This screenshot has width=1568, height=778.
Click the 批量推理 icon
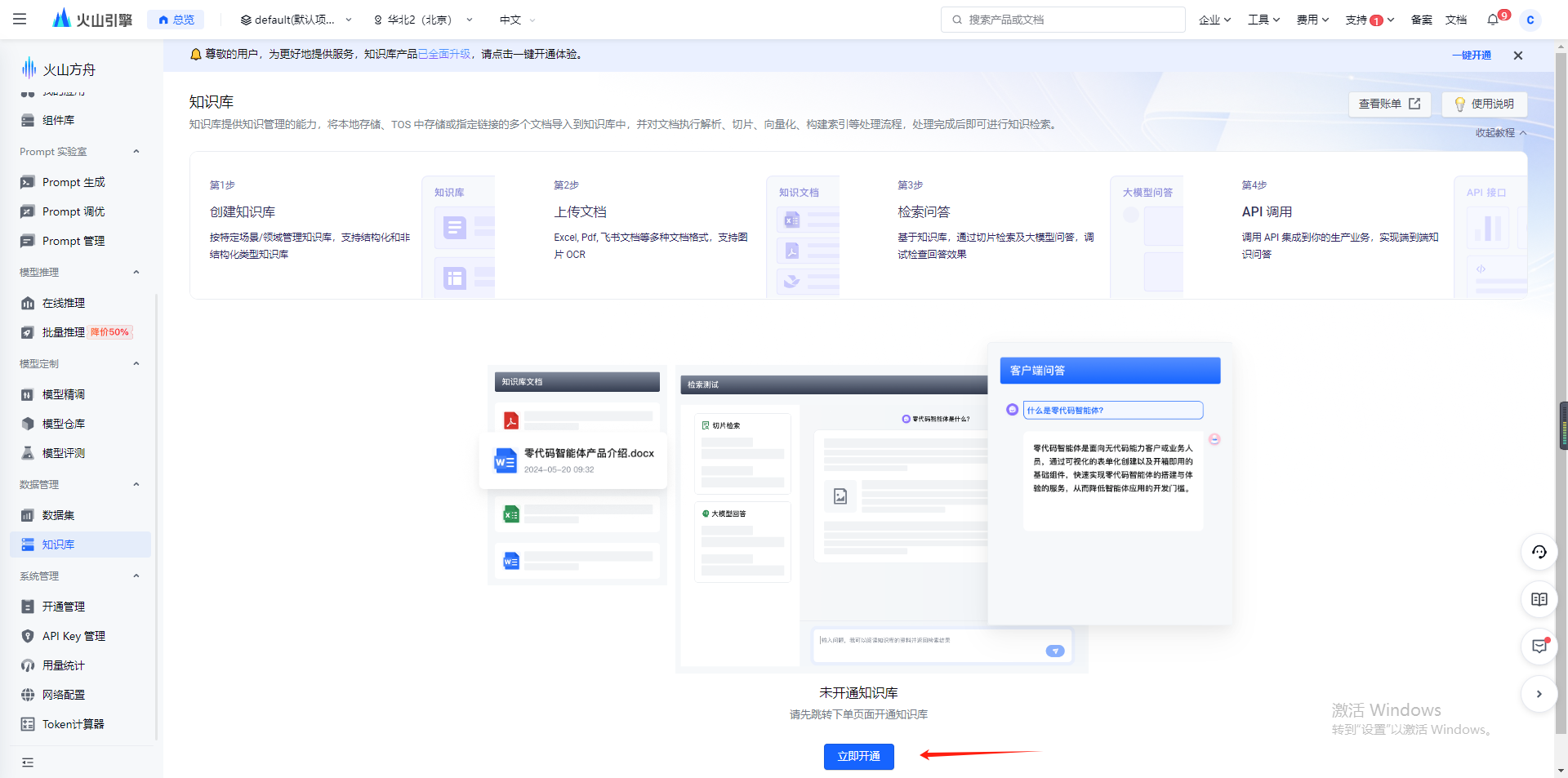28,332
